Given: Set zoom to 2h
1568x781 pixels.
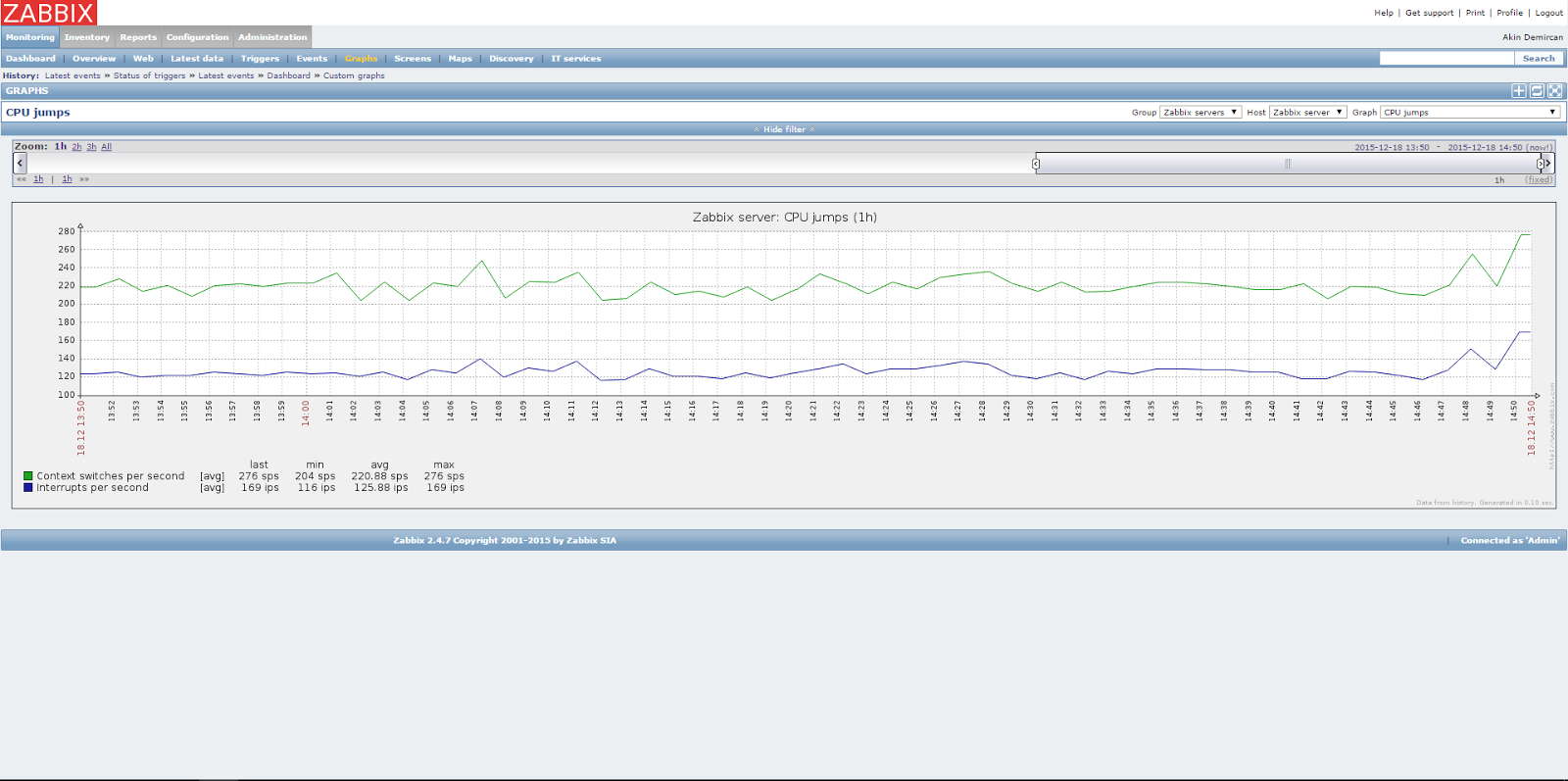Looking at the screenshot, I should [x=76, y=147].
